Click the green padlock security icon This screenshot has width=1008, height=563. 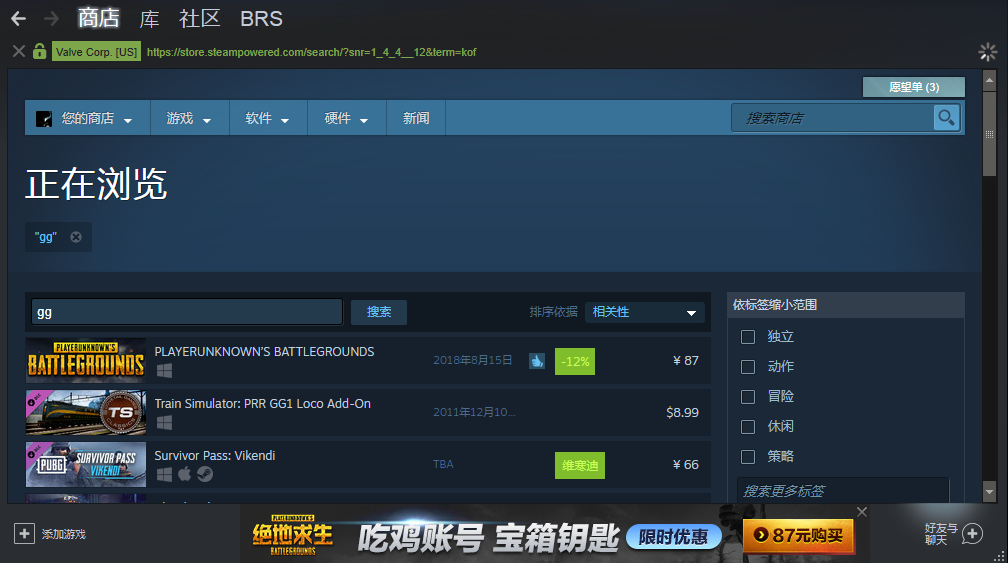tap(39, 51)
